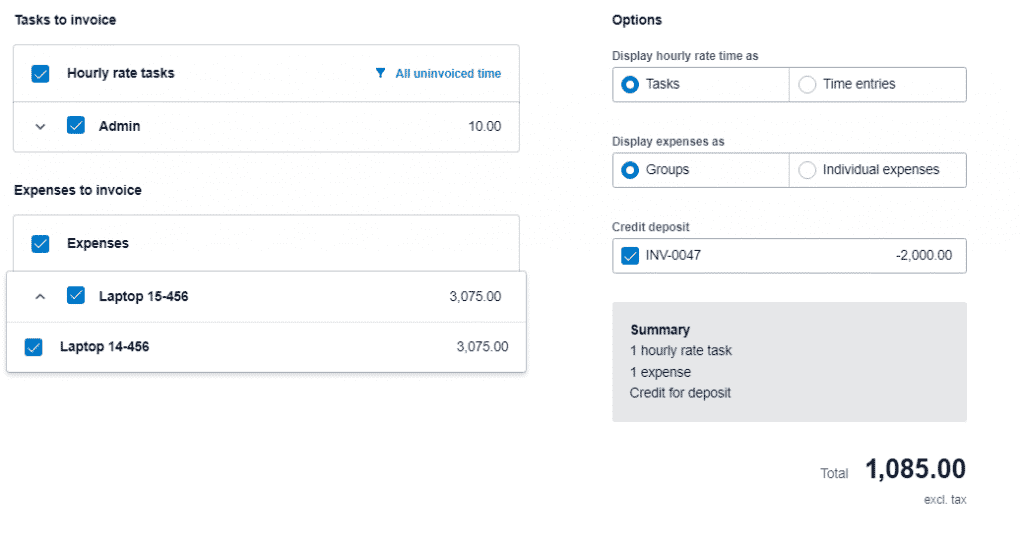Click the INV-0047 invoice label
The width and height of the screenshot is (1024, 549).
pos(673,255)
